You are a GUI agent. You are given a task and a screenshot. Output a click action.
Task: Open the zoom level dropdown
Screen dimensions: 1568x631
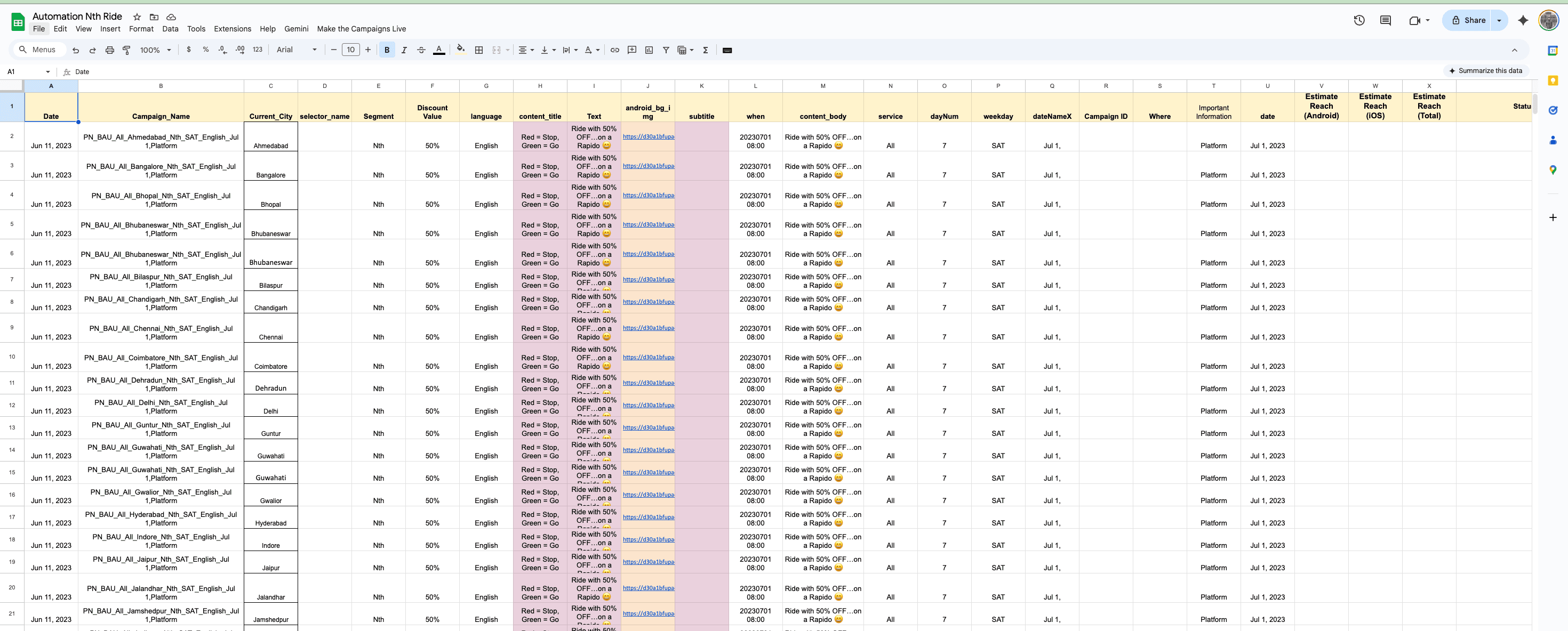(x=156, y=50)
